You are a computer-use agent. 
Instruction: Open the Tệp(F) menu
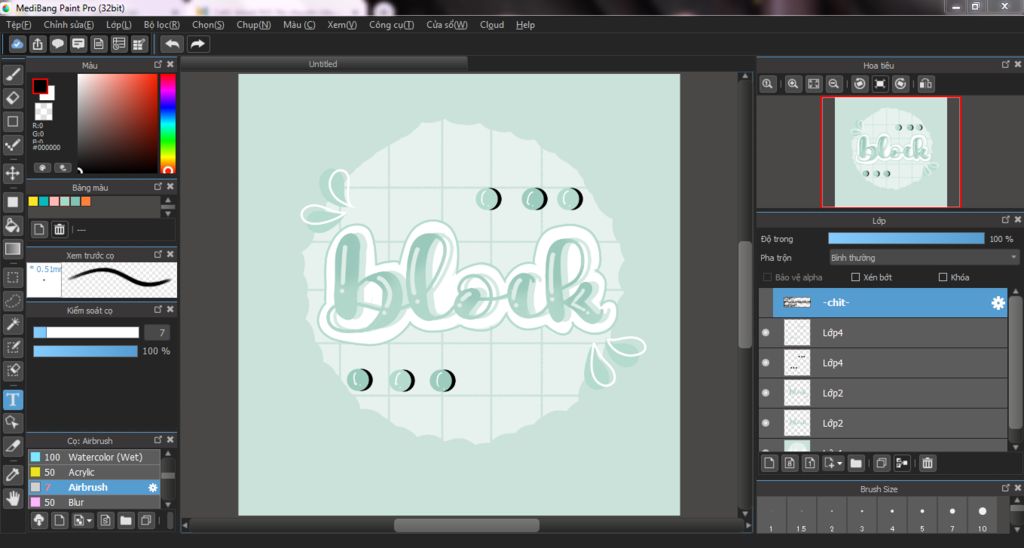point(18,25)
